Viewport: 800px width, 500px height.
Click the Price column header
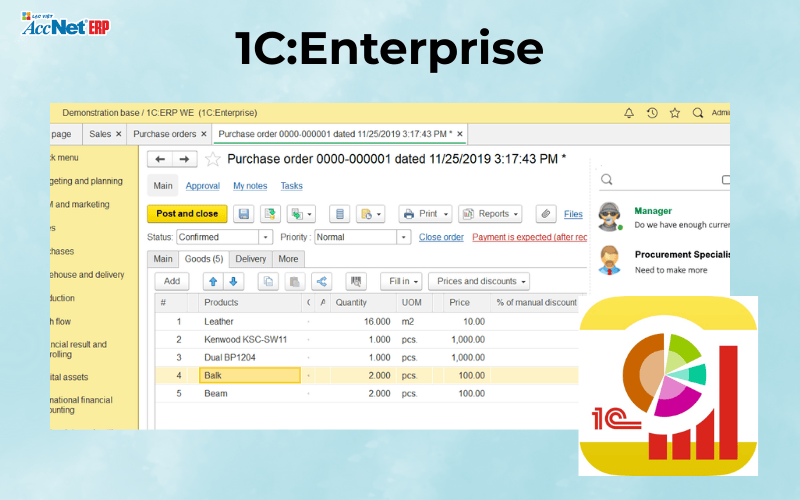466,303
